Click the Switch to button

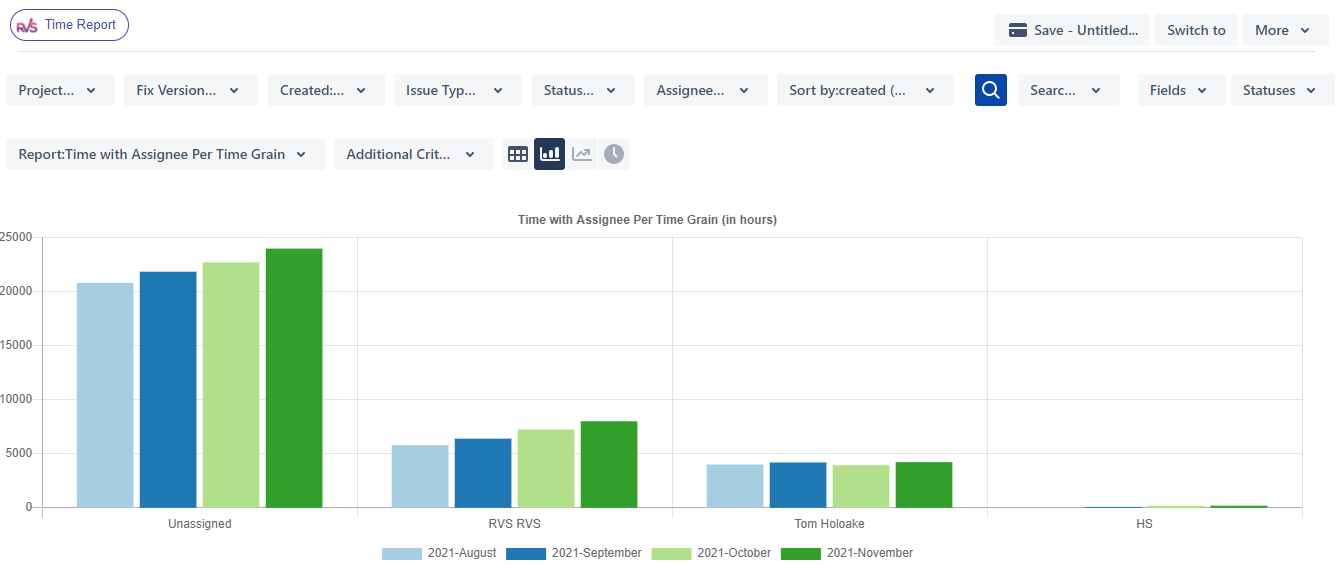click(x=1196, y=30)
